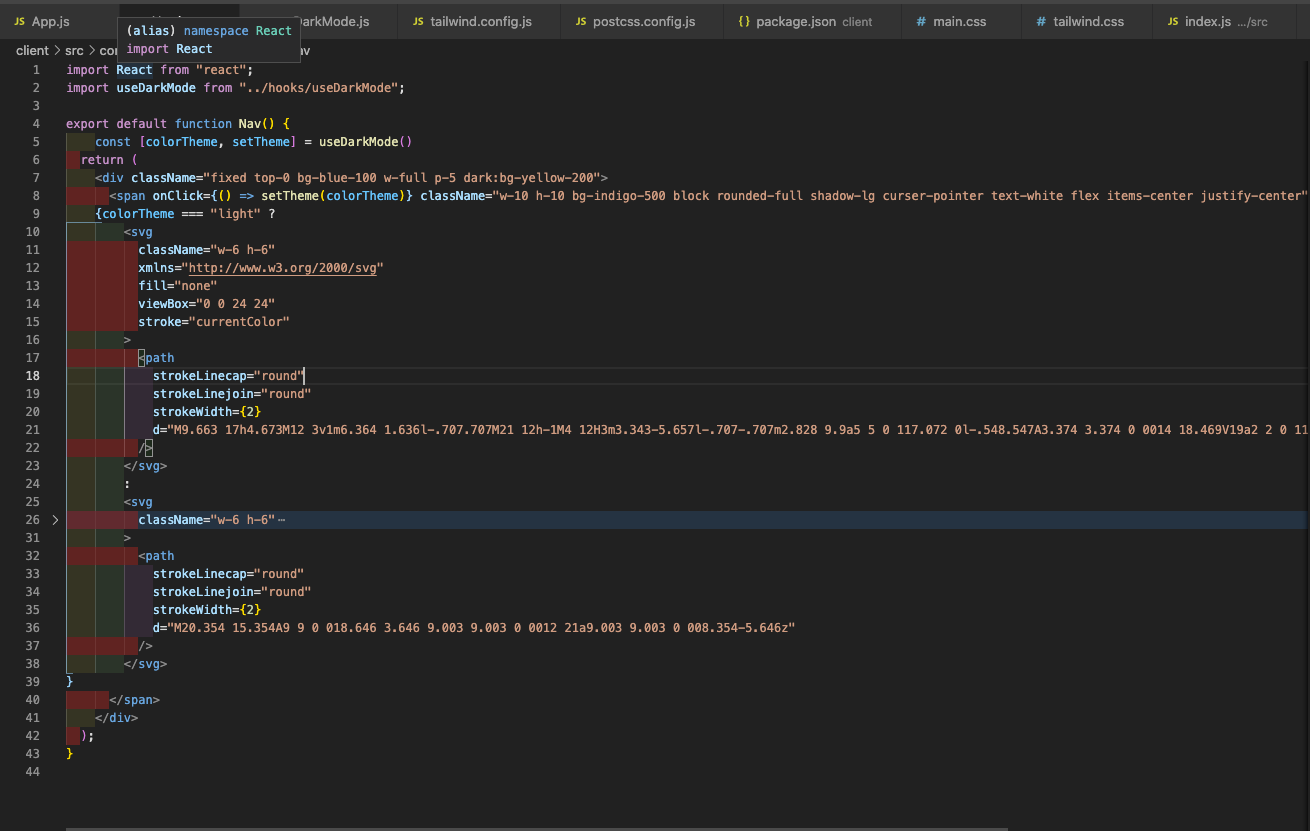Click the fold ellipsis after className on line 26
Screen dimensions: 1310x831
click(281, 520)
